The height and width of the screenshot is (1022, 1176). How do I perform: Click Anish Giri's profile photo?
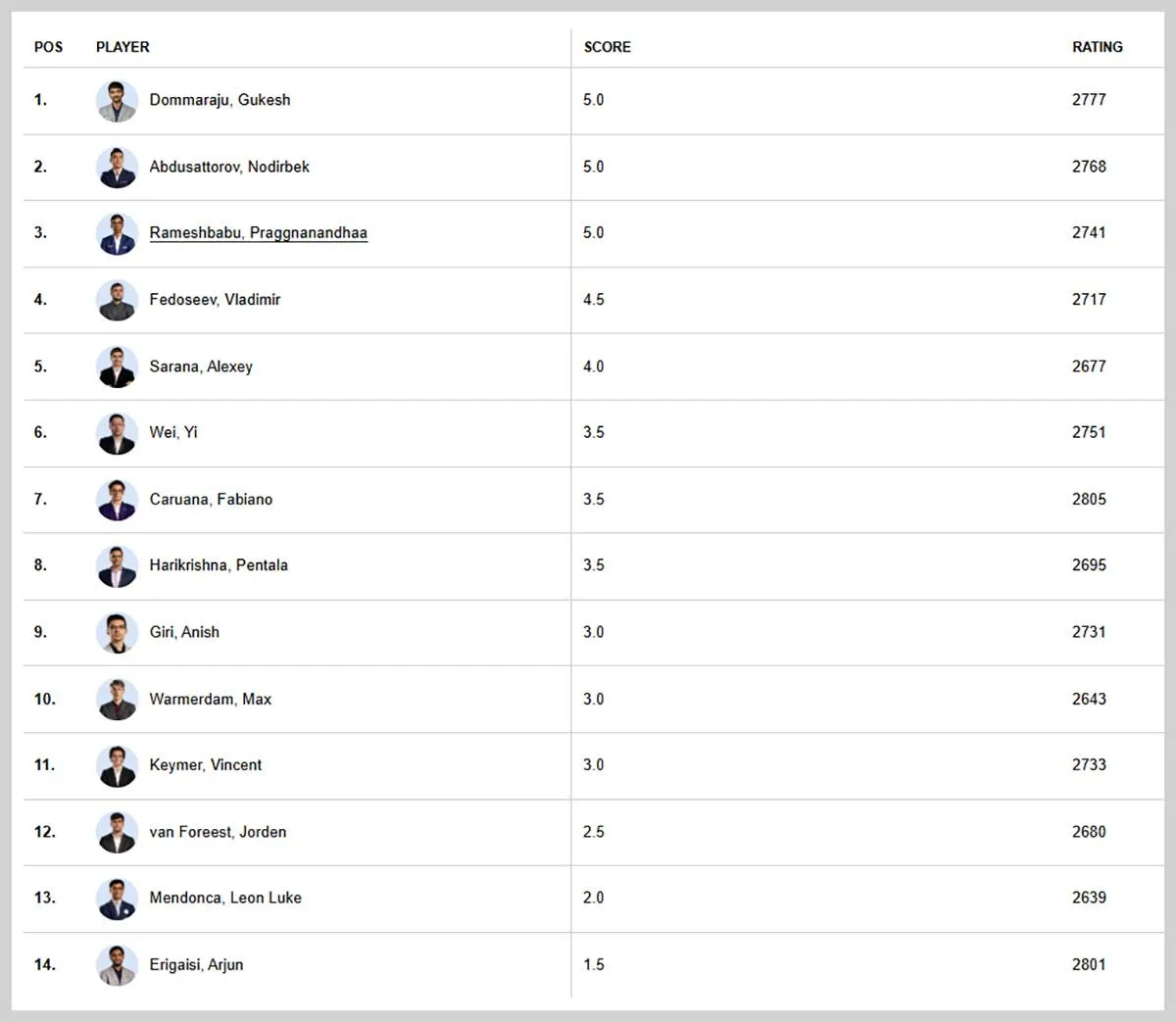point(117,632)
